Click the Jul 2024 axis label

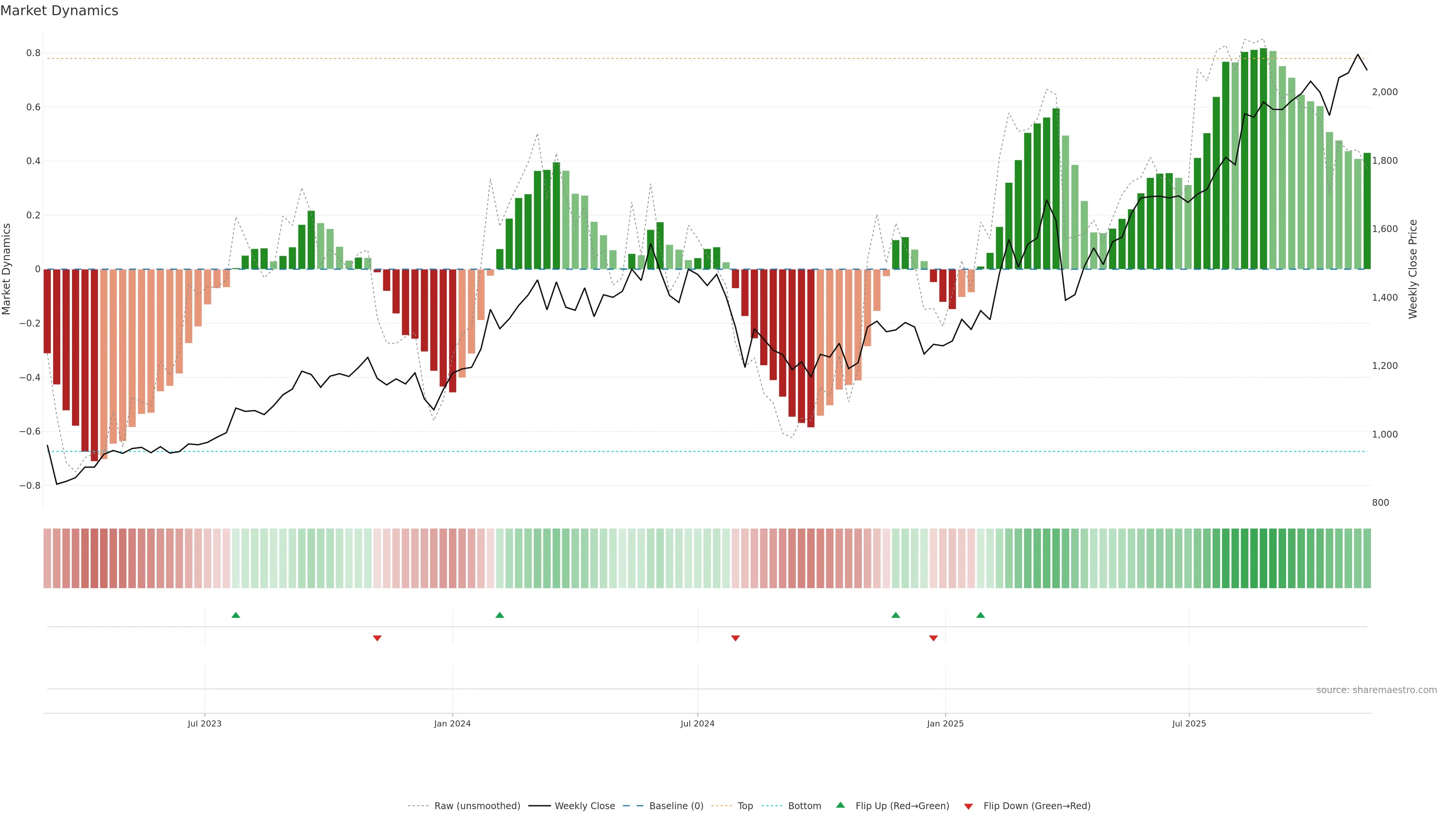pyautogui.click(x=697, y=723)
